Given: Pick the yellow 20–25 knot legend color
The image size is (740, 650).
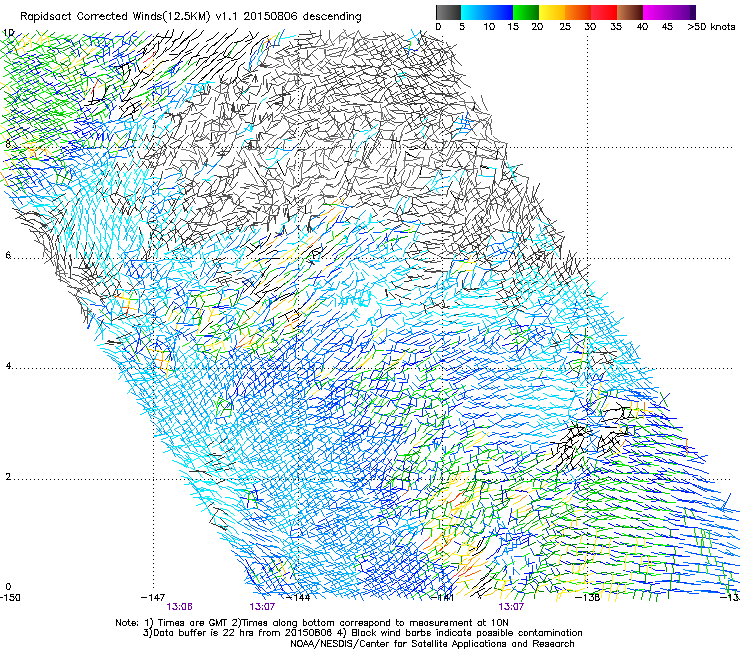Looking at the screenshot, I should click(x=552, y=12).
